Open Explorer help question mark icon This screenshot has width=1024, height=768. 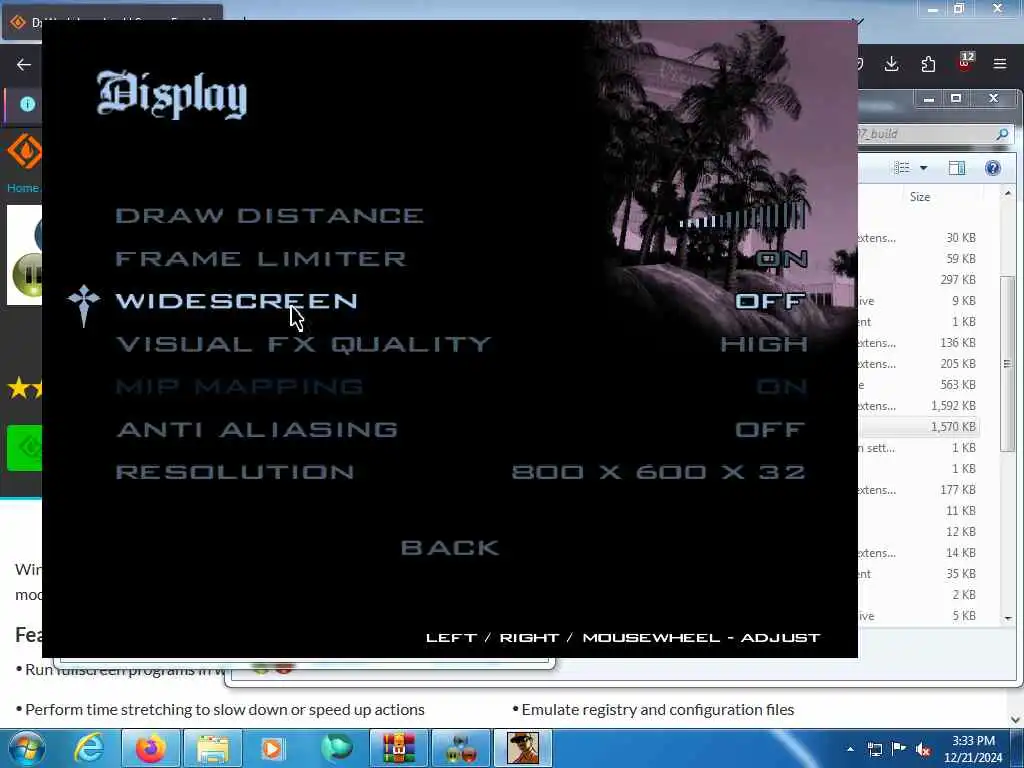coord(993,168)
